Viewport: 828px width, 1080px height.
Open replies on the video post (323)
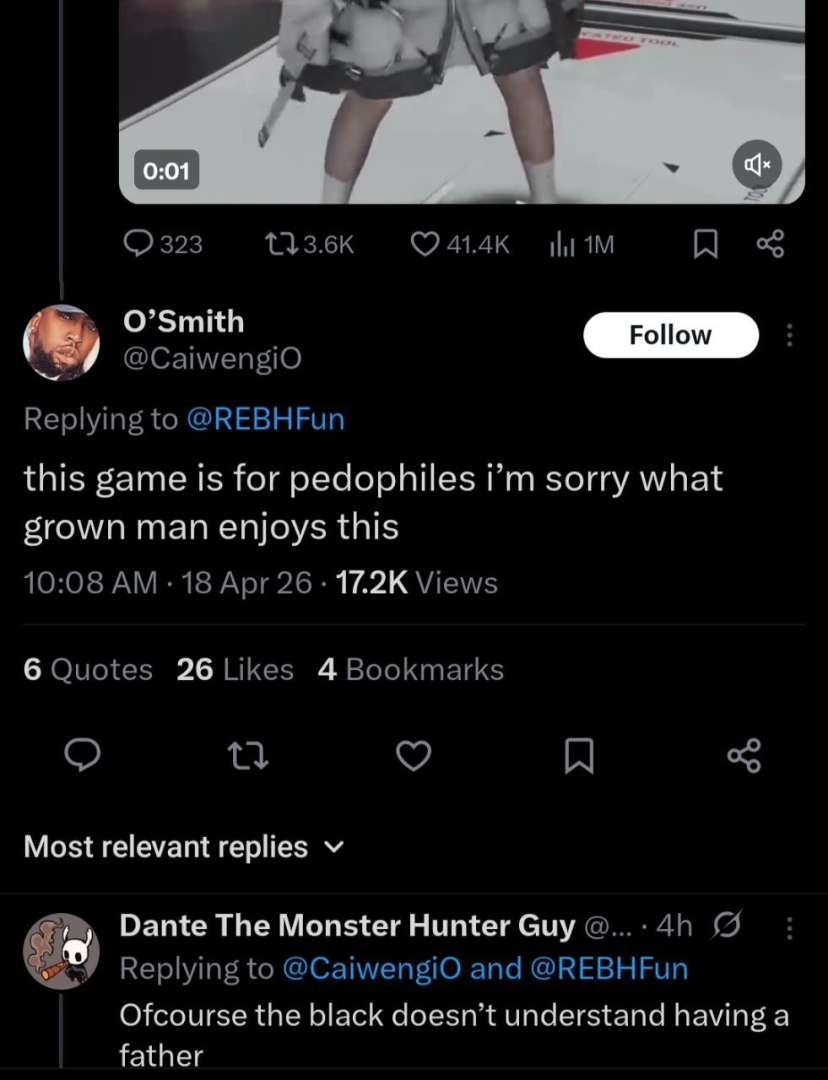[x=162, y=244]
